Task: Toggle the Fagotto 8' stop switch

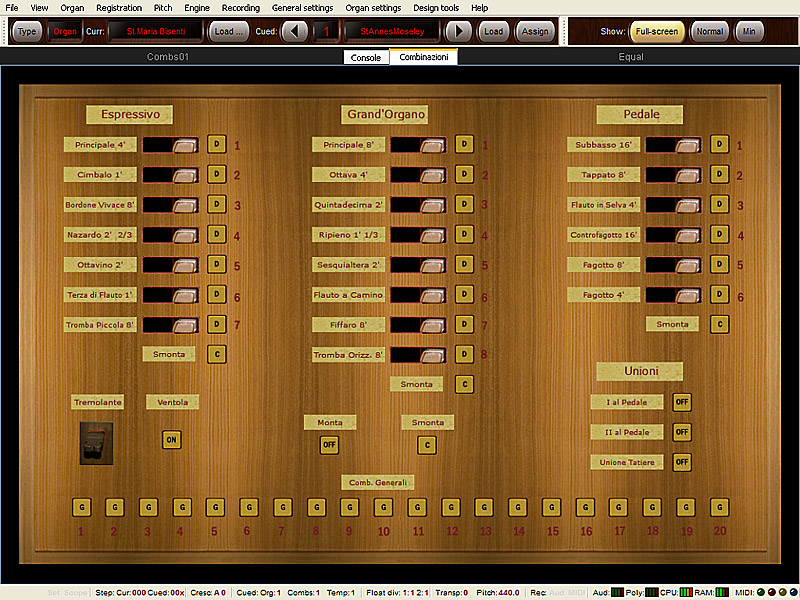Action: (673, 265)
